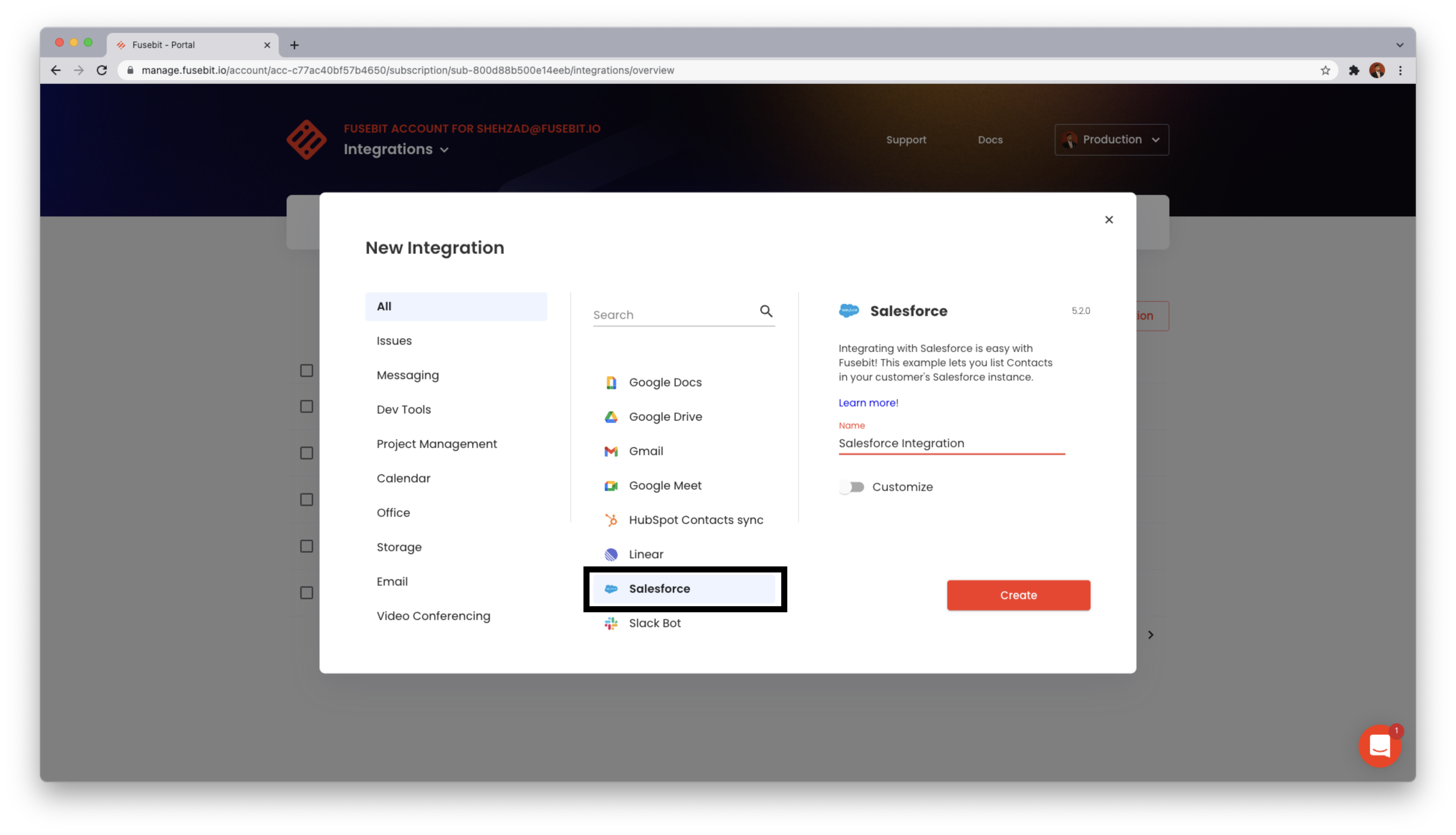The image size is (1456, 835).
Task: Choose Google Meet integration
Action: click(684, 486)
